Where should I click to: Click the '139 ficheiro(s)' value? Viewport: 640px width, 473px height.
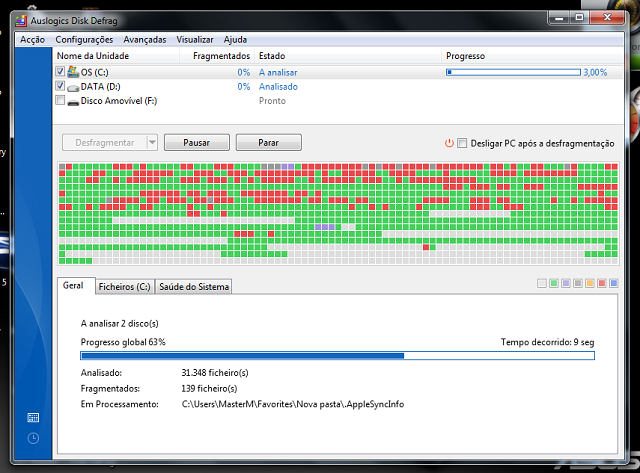209,389
